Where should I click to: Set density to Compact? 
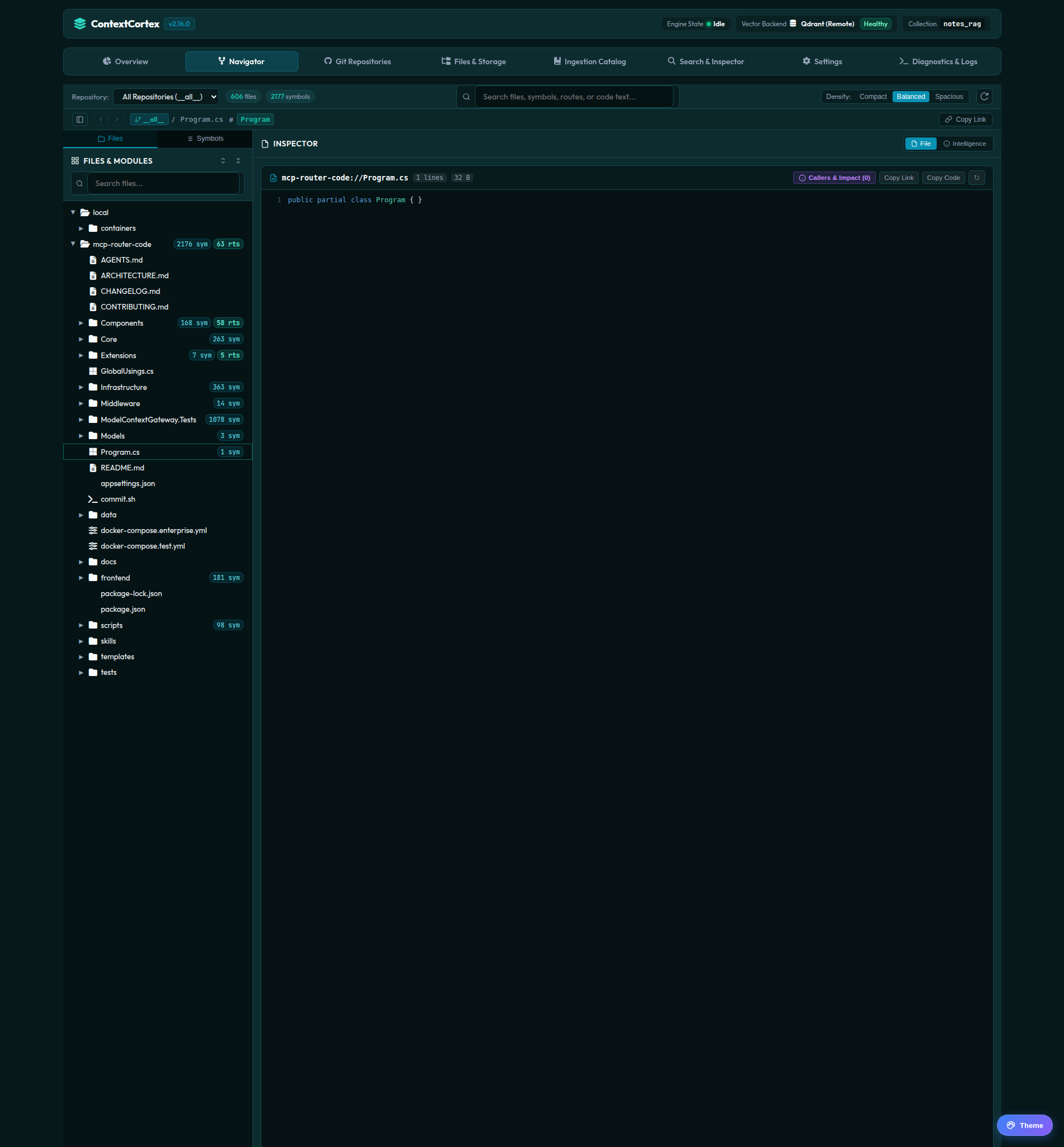click(873, 97)
